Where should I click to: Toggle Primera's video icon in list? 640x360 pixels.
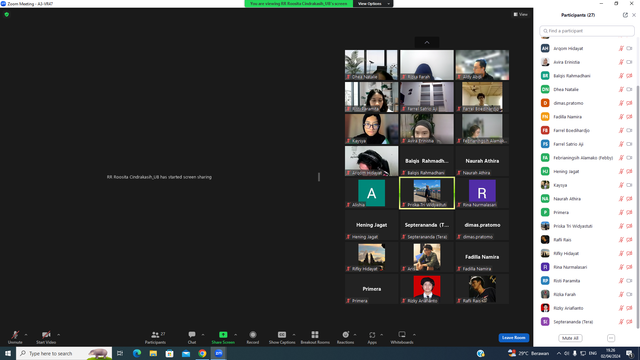[x=629, y=213]
